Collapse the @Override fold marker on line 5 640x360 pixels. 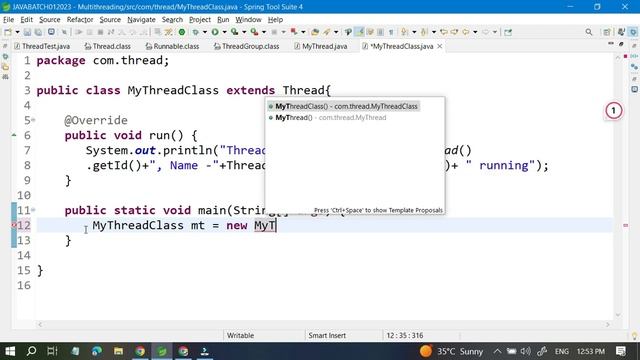pyautogui.click(x=33, y=120)
